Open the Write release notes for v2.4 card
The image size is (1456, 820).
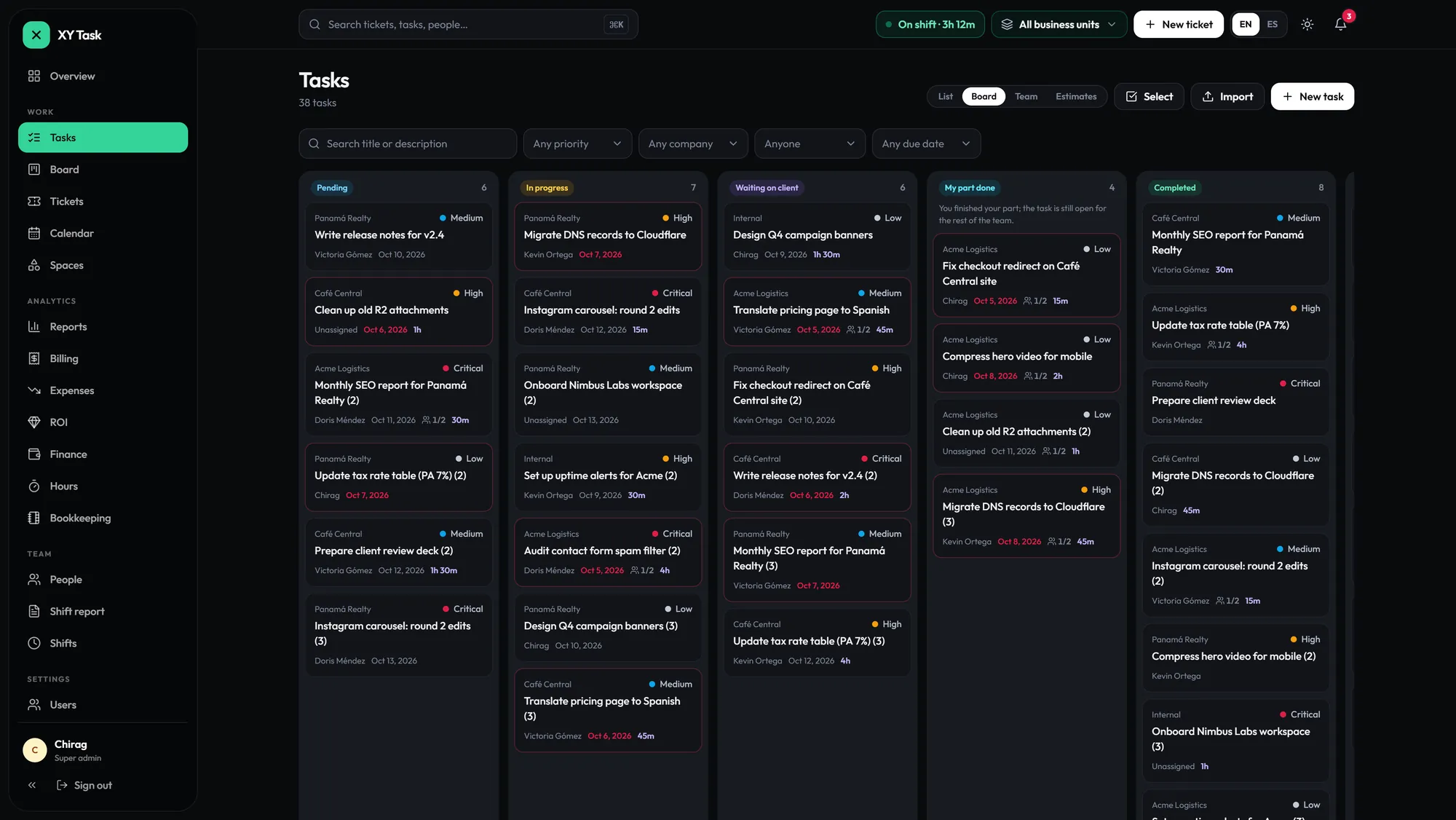pos(398,236)
